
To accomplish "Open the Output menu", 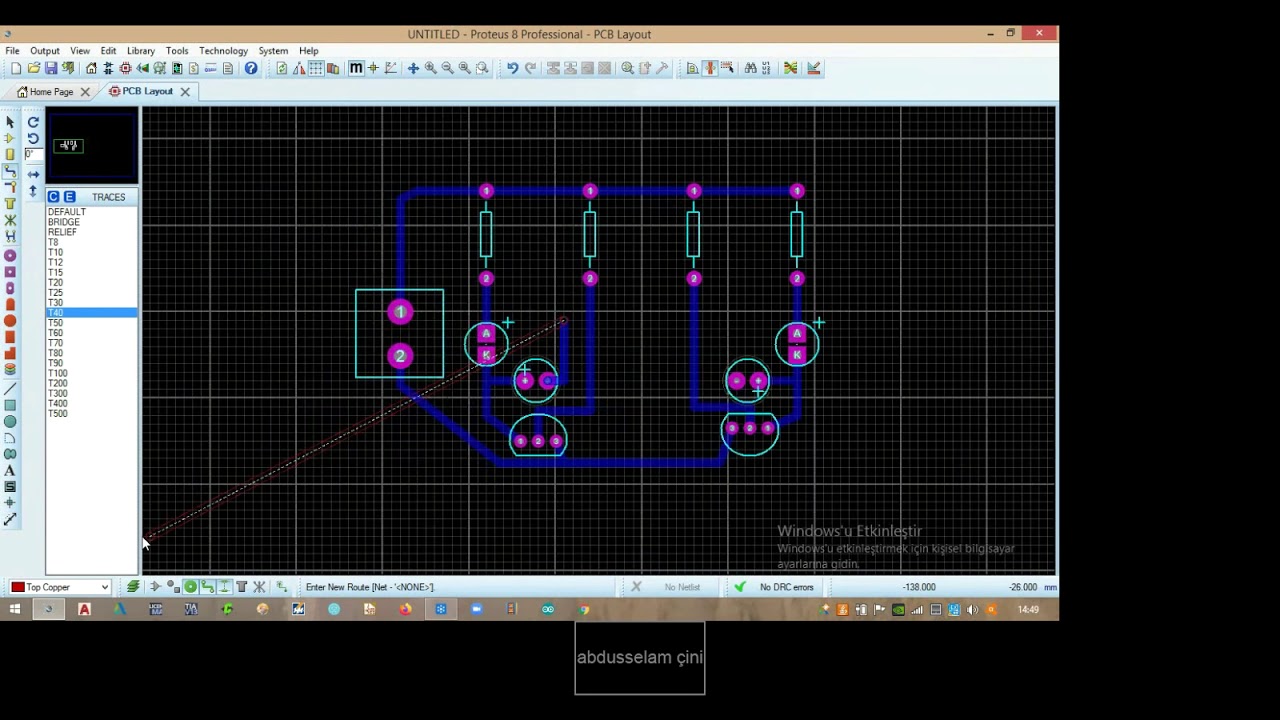I will pos(45,51).
